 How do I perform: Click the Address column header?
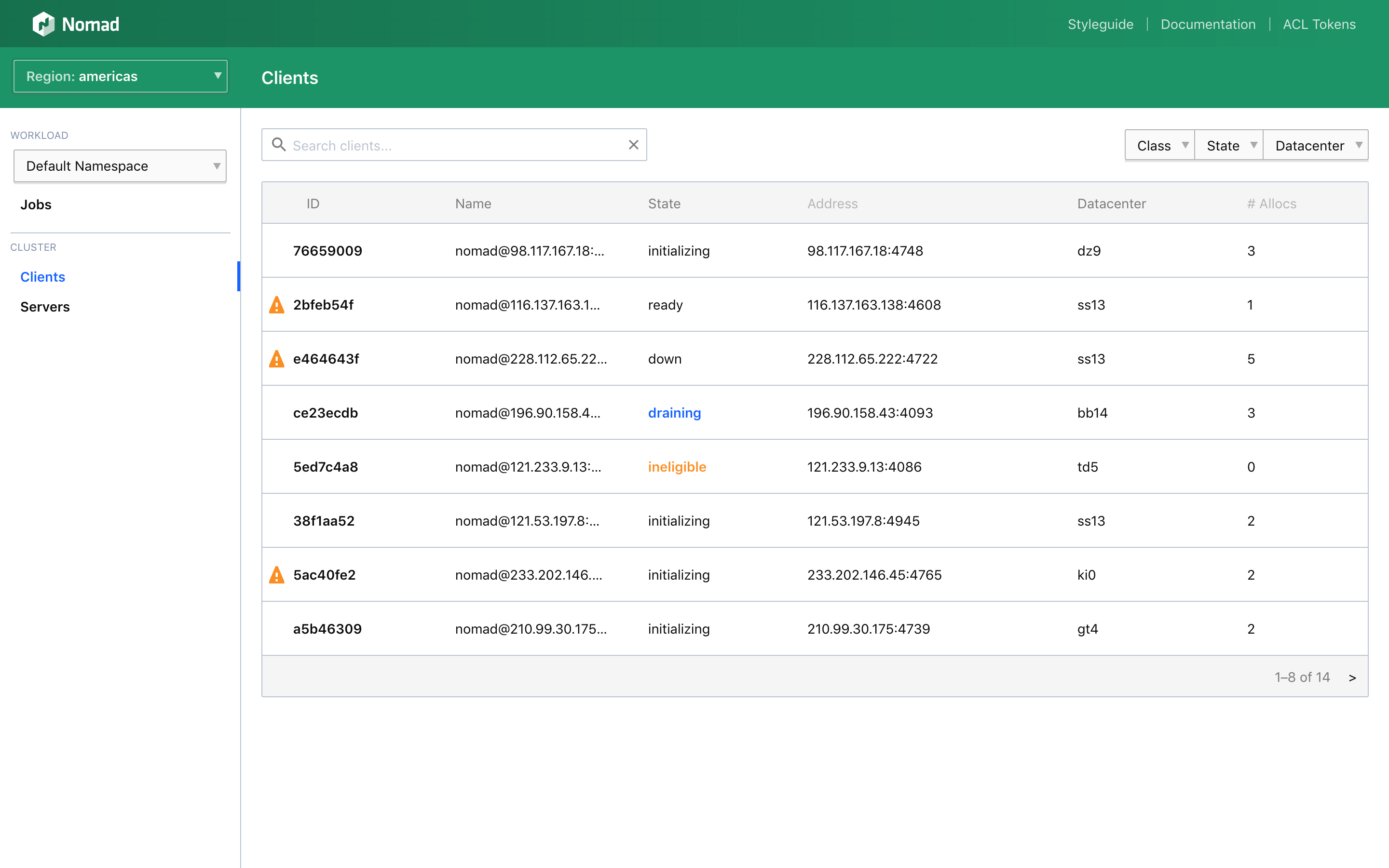[x=832, y=204]
